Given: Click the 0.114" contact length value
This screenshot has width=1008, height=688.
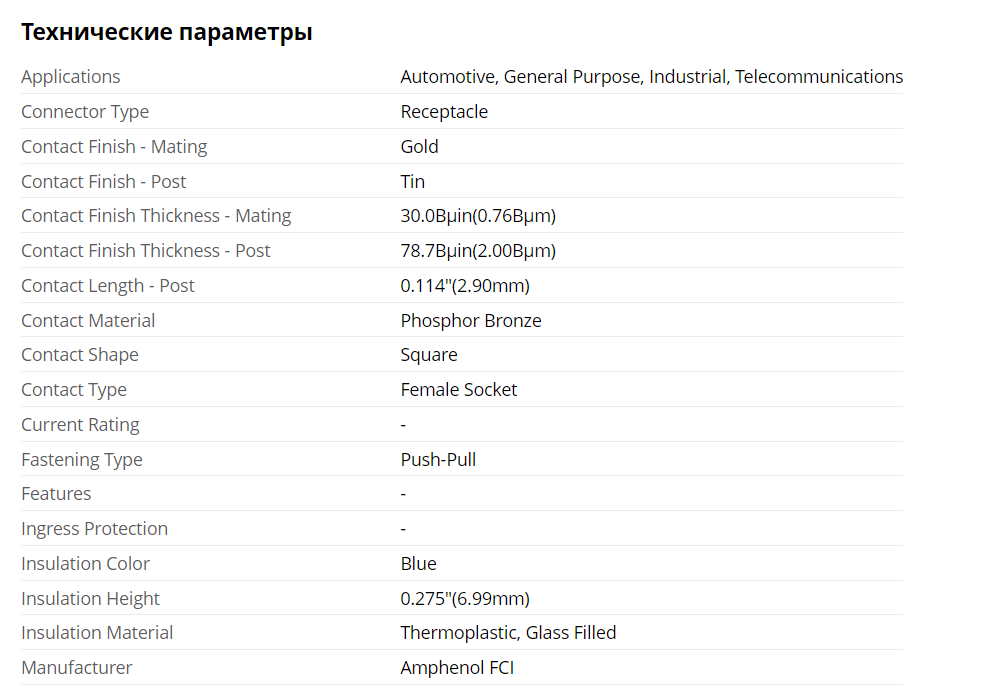Looking at the screenshot, I should (465, 286).
